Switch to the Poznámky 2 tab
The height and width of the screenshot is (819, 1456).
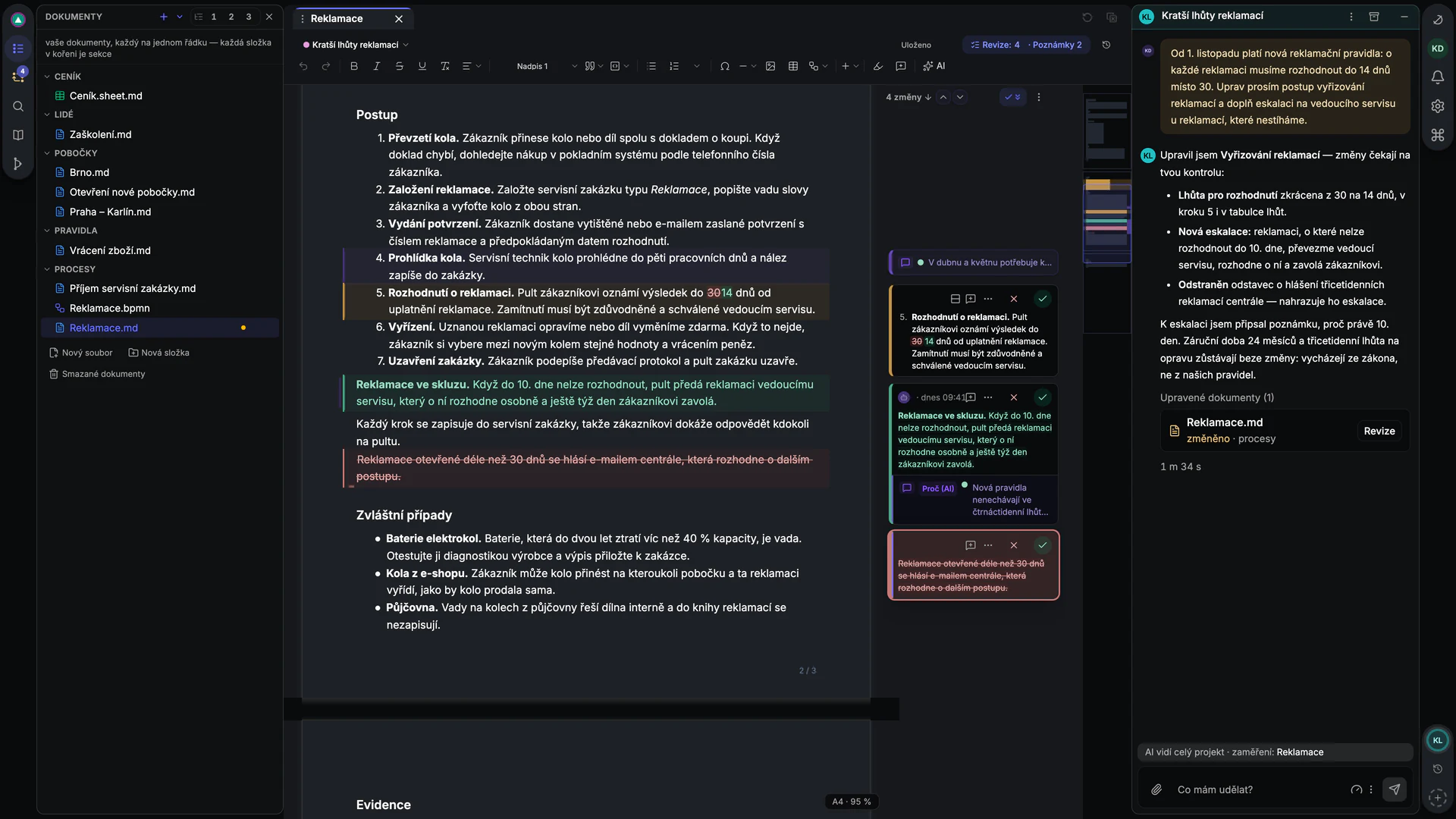(1057, 45)
